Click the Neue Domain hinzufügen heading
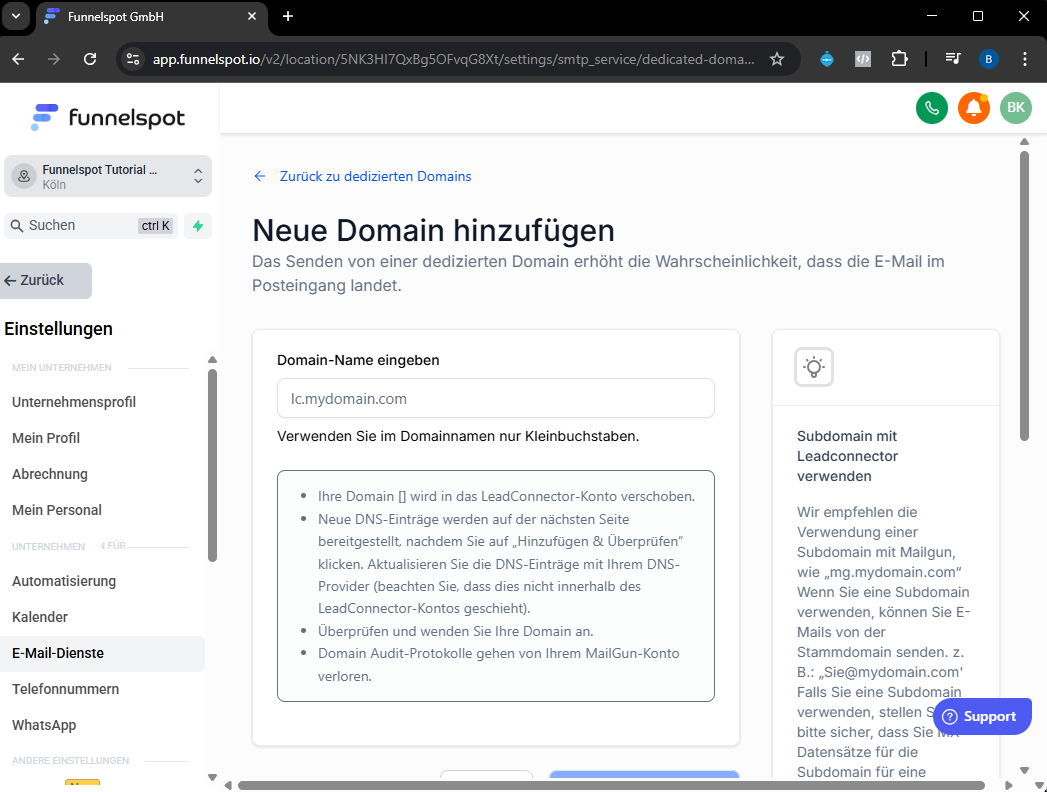1047x792 pixels. (x=433, y=230)
